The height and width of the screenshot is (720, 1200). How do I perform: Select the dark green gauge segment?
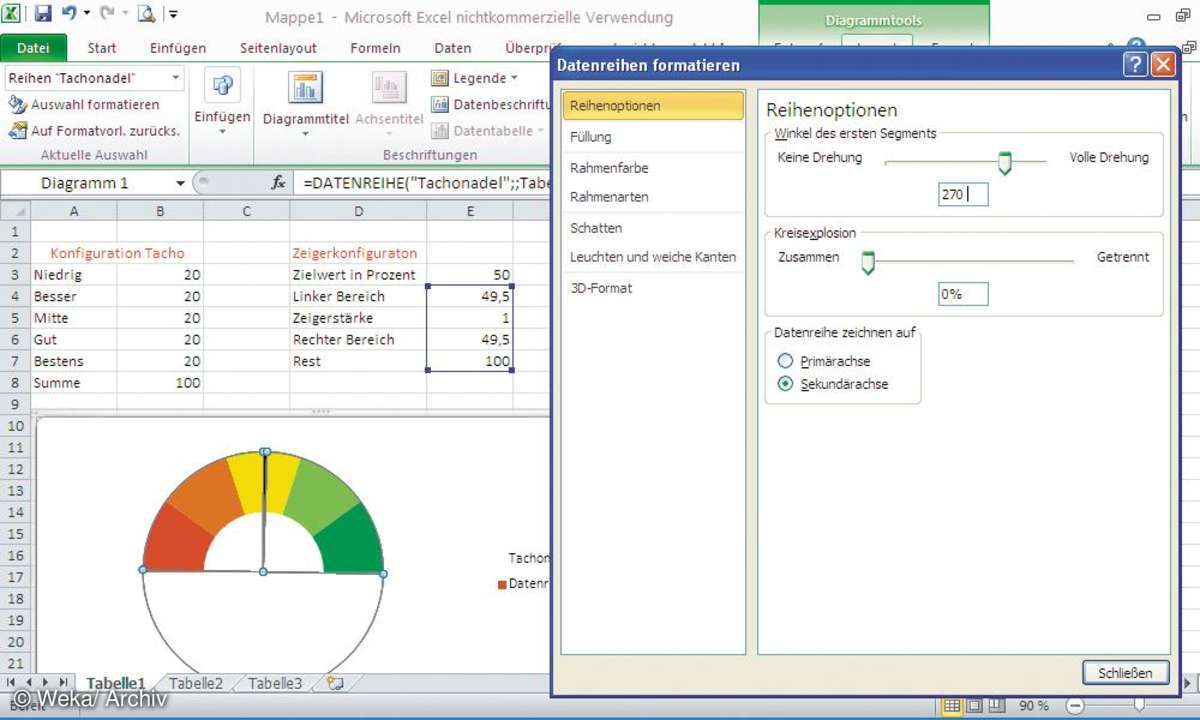[x=350, y=539]
